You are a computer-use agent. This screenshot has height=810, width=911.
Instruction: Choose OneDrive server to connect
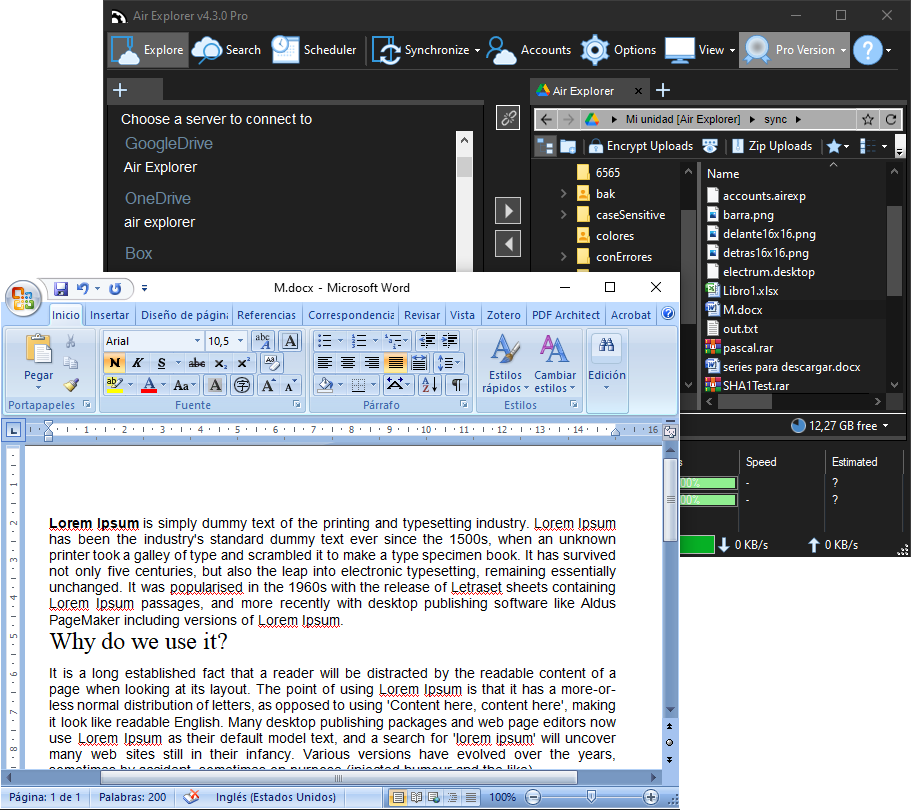pos(157,198)
